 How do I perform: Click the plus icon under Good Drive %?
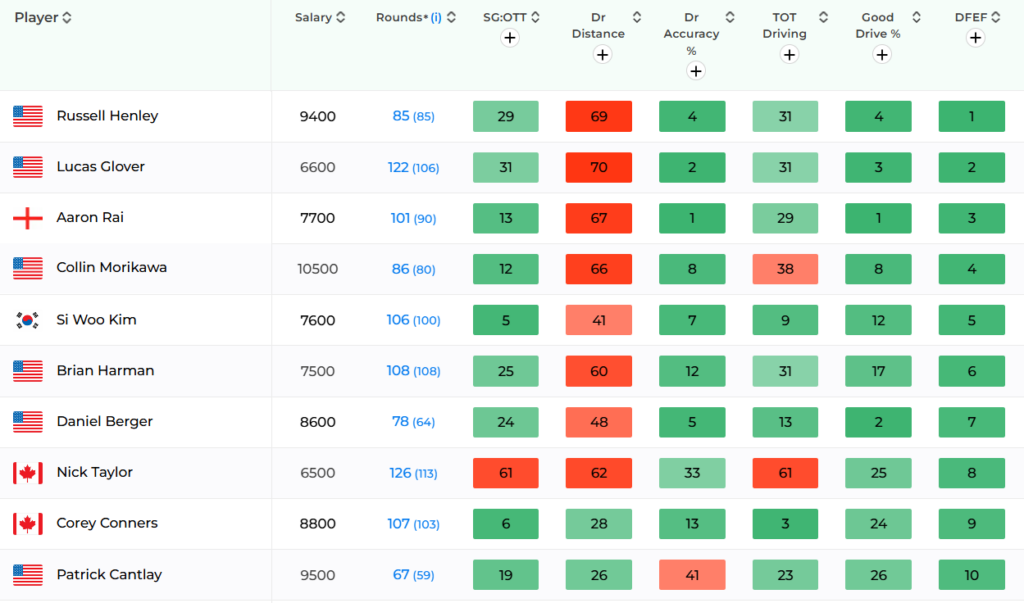point(881,54)
